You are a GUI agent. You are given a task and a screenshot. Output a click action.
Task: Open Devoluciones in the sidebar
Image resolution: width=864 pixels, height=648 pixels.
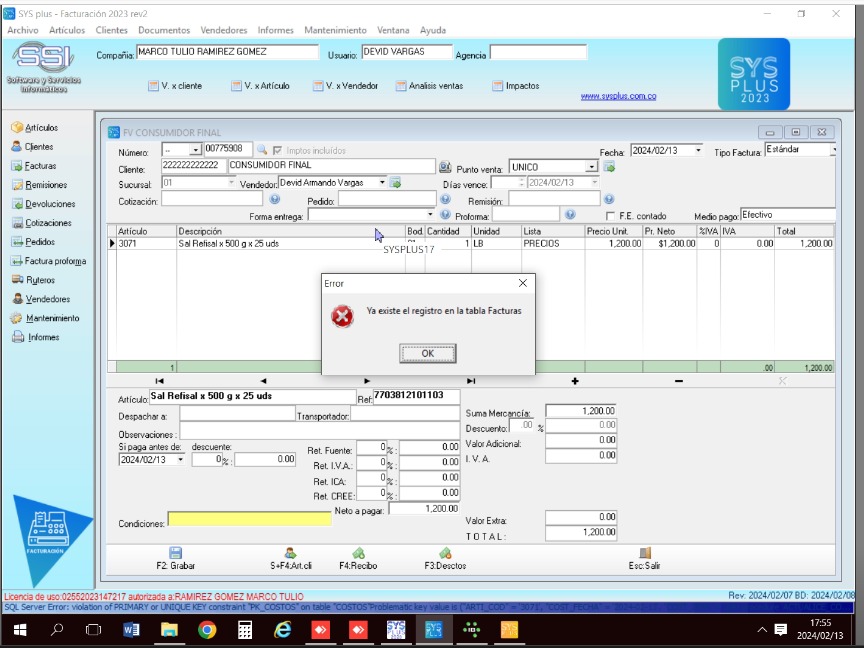pos(43,204)
